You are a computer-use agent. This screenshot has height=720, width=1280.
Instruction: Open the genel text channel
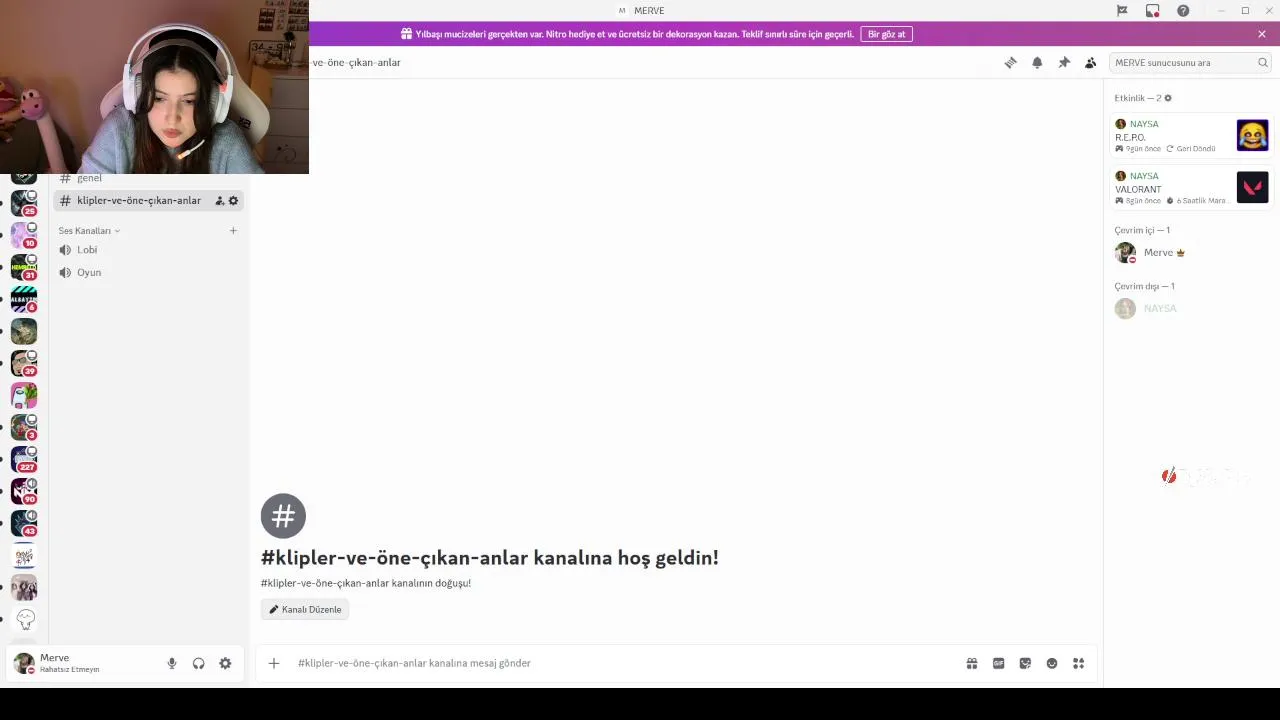pos(148,178)
